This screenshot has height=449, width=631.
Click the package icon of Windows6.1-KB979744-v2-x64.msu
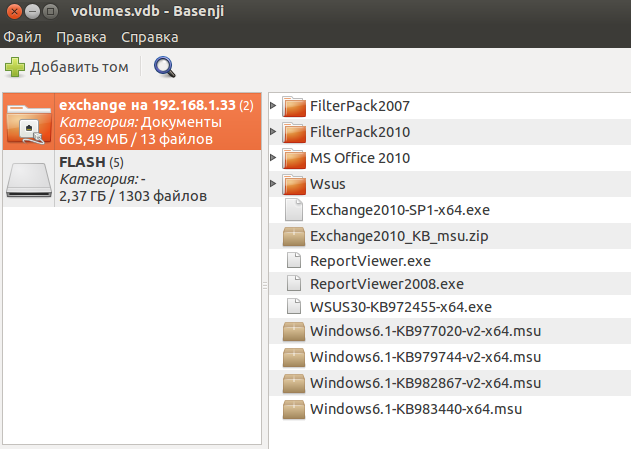coord(294,357)
